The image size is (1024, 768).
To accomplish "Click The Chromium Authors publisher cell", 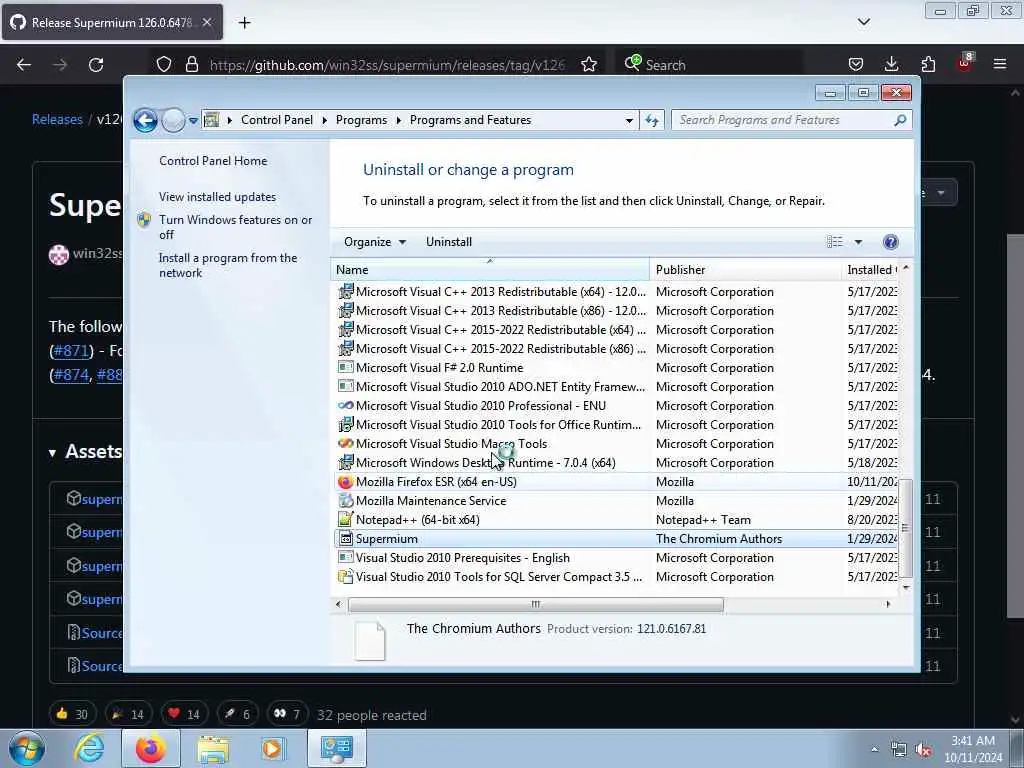I will (x=719, y=539).
